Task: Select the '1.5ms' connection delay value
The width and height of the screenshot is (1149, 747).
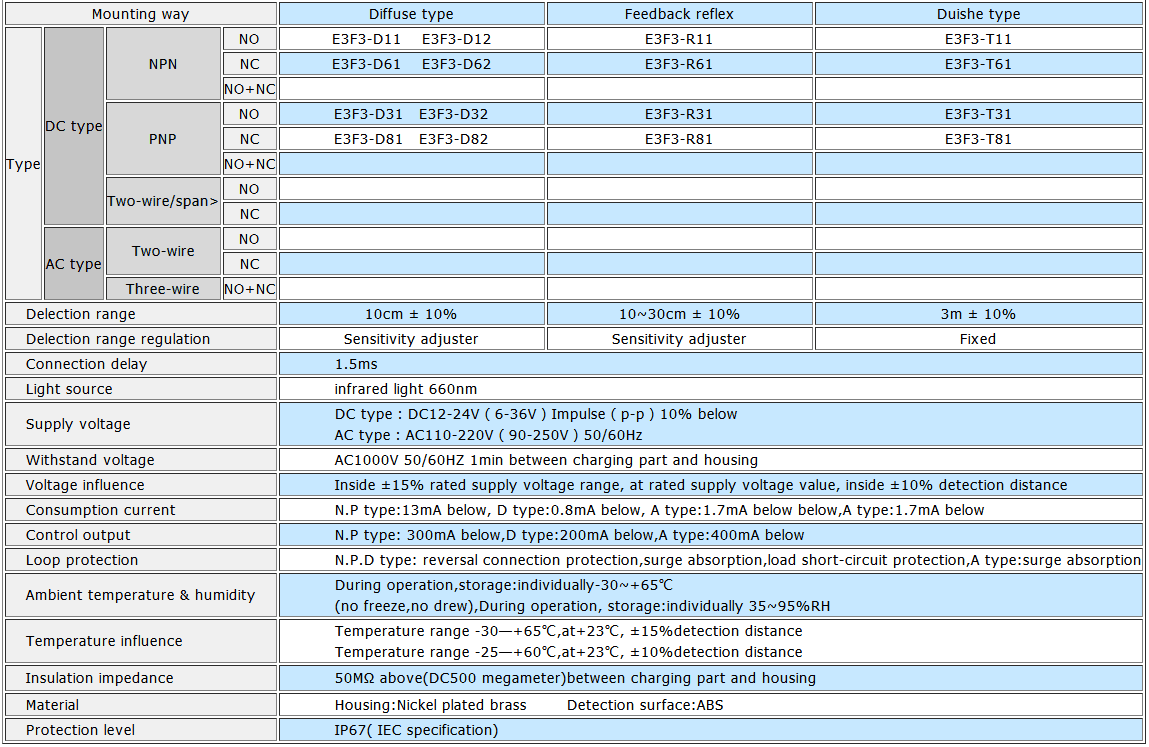Action: 356,364
